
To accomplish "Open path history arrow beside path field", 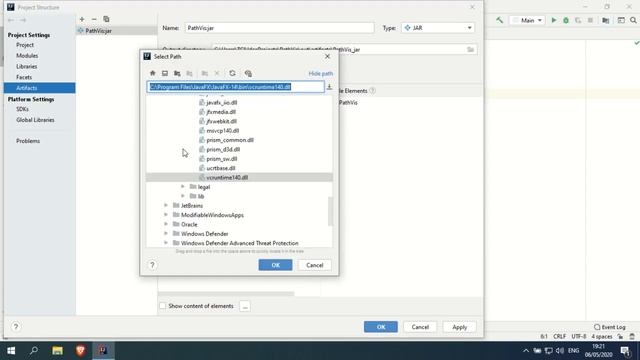I will pos(329,87).
